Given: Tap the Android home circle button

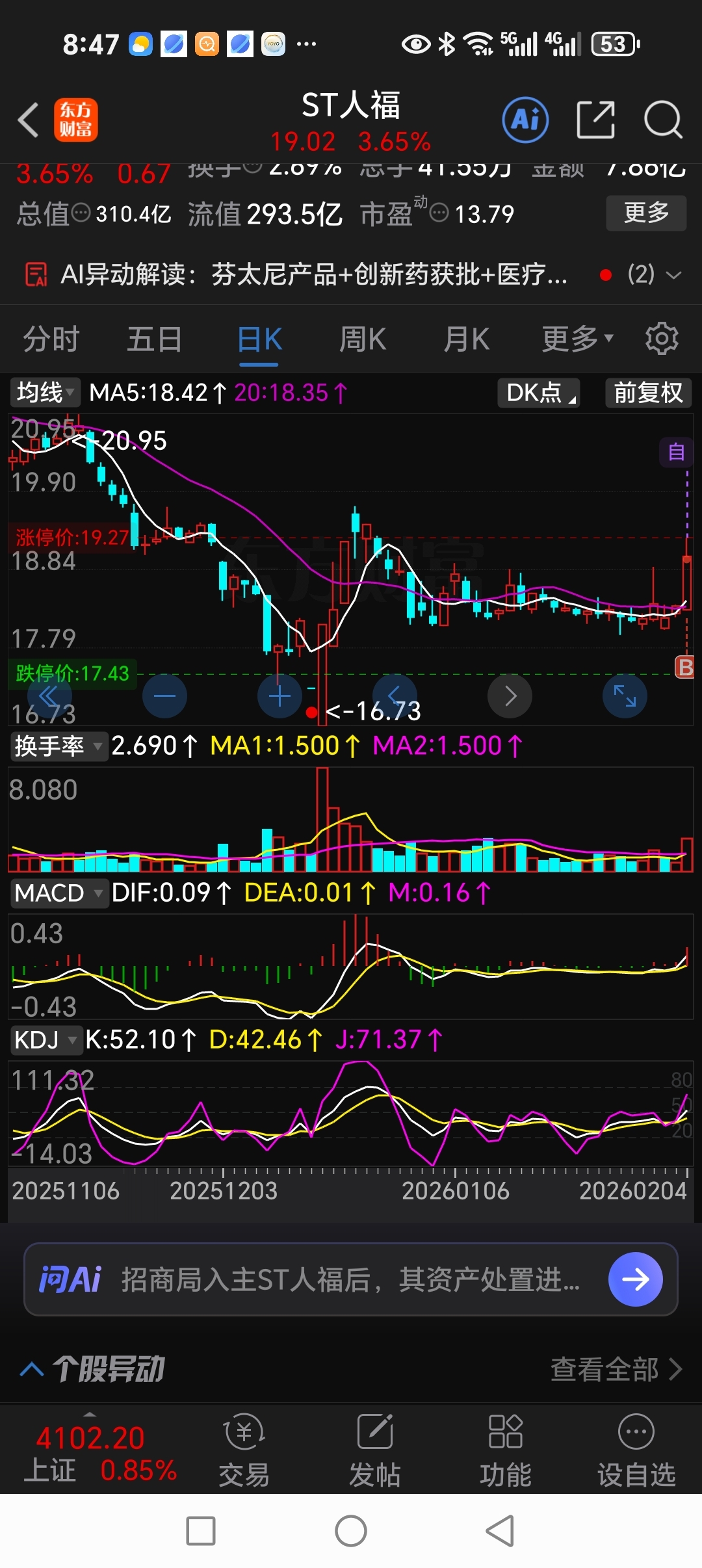Looking at the screenshot, I should click(x=351, y=1531).
